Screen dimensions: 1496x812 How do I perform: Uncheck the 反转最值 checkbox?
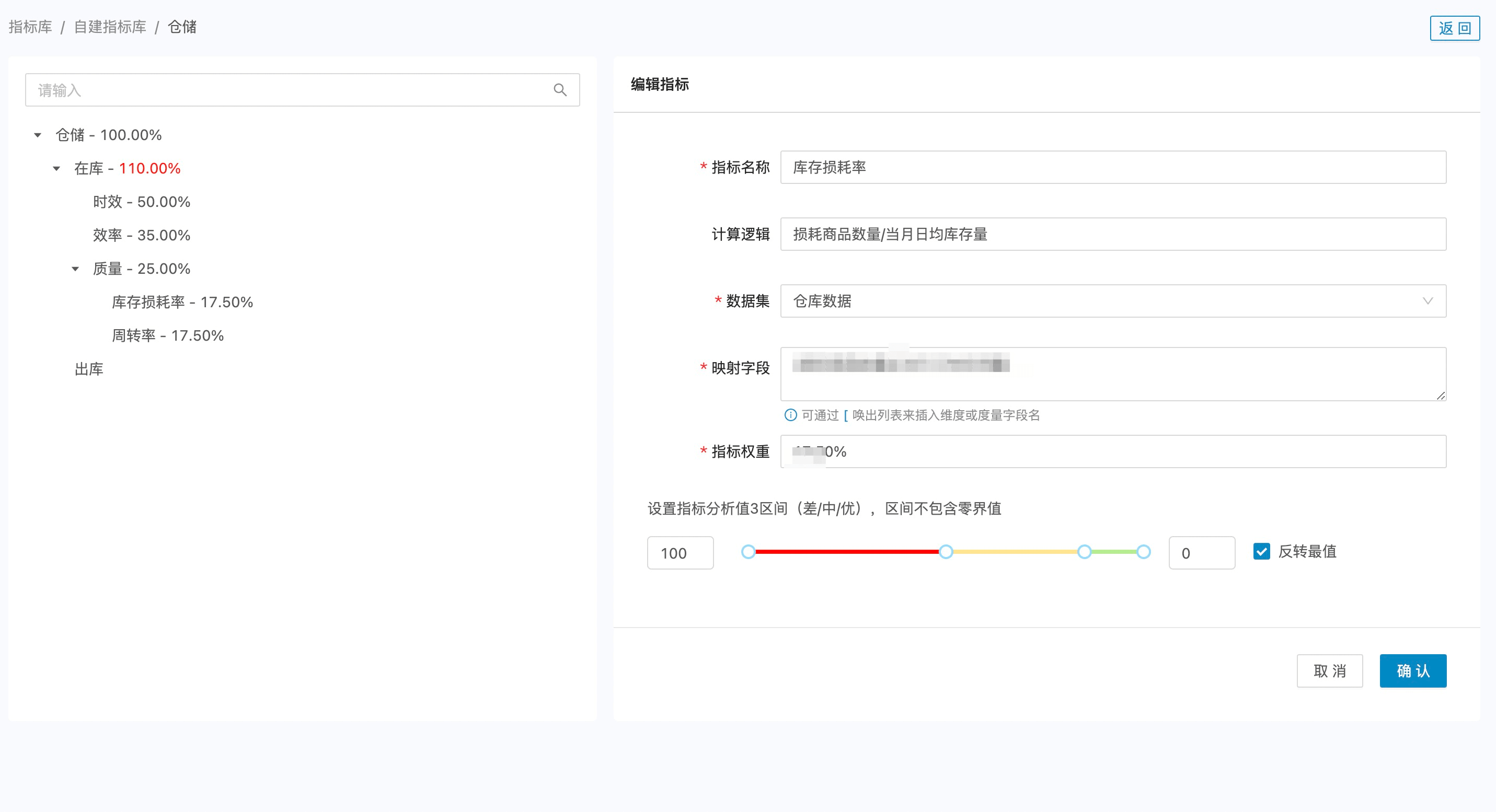coord(1261,551)
